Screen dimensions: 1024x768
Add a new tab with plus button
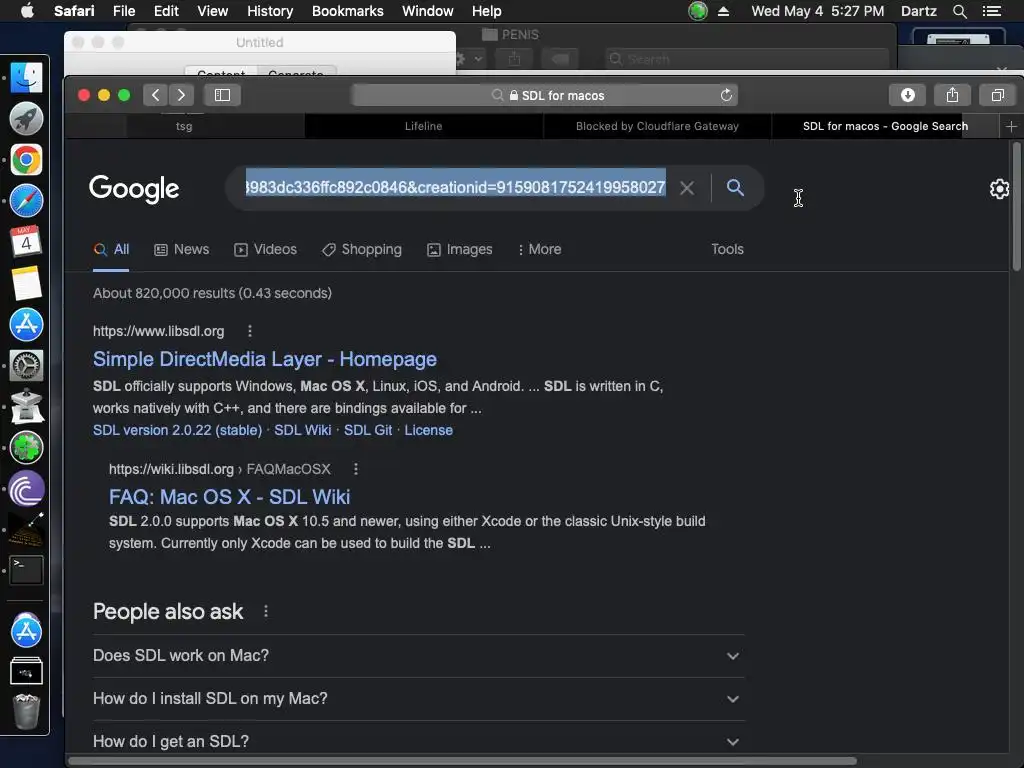[x=1011, y=126]
